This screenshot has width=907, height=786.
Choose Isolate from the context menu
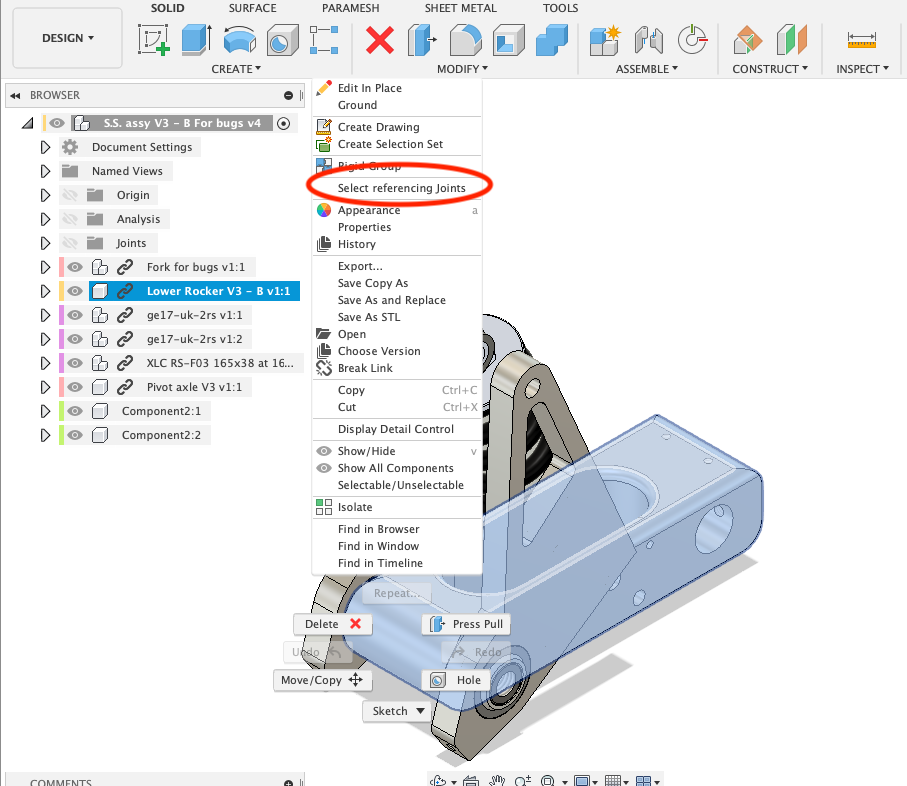[355, 507]
